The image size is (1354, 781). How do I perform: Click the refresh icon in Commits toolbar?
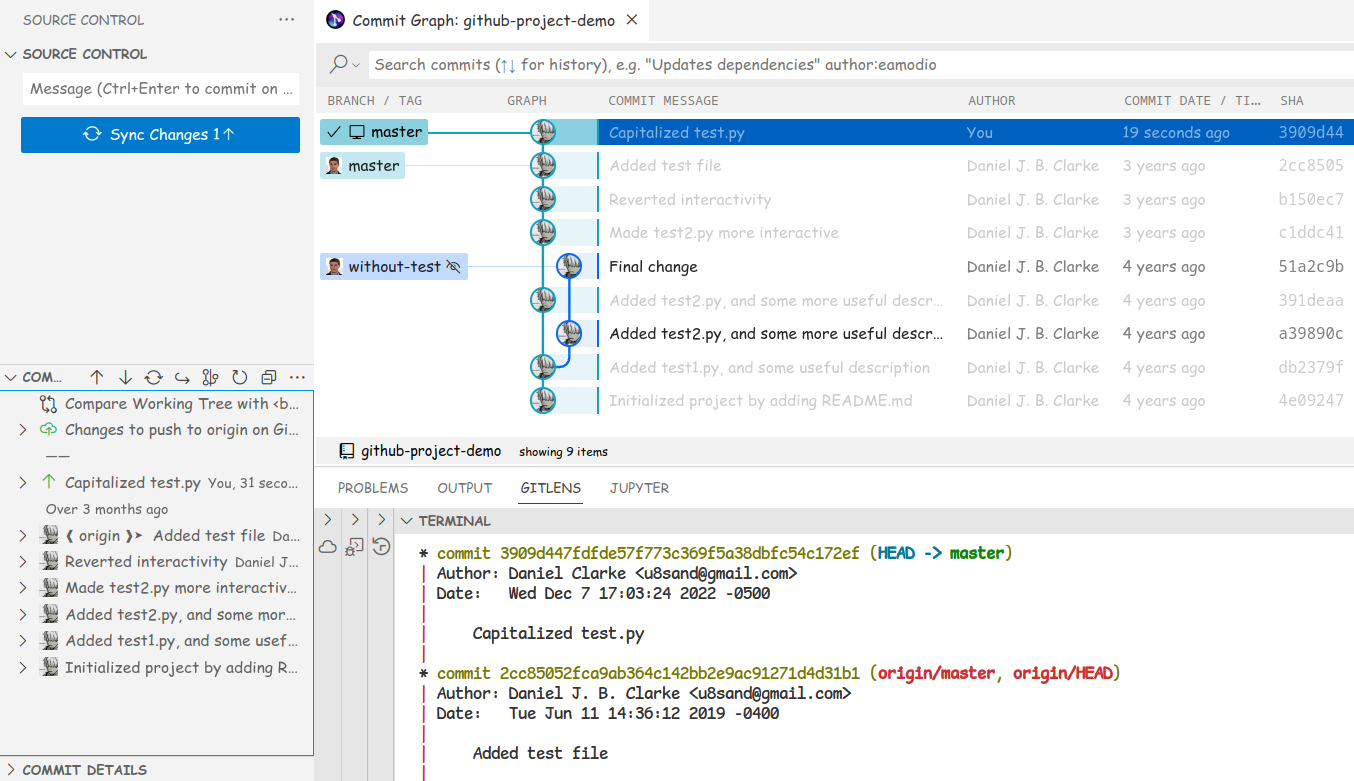pos(239,377)
